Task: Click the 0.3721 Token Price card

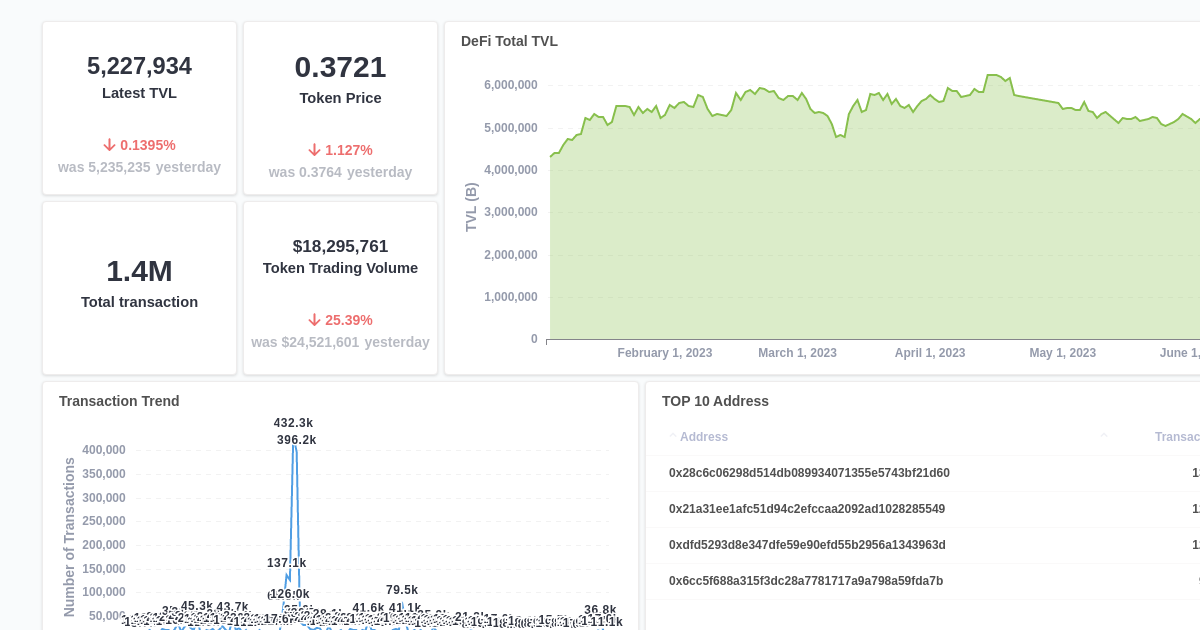Action: click(340, 107)
